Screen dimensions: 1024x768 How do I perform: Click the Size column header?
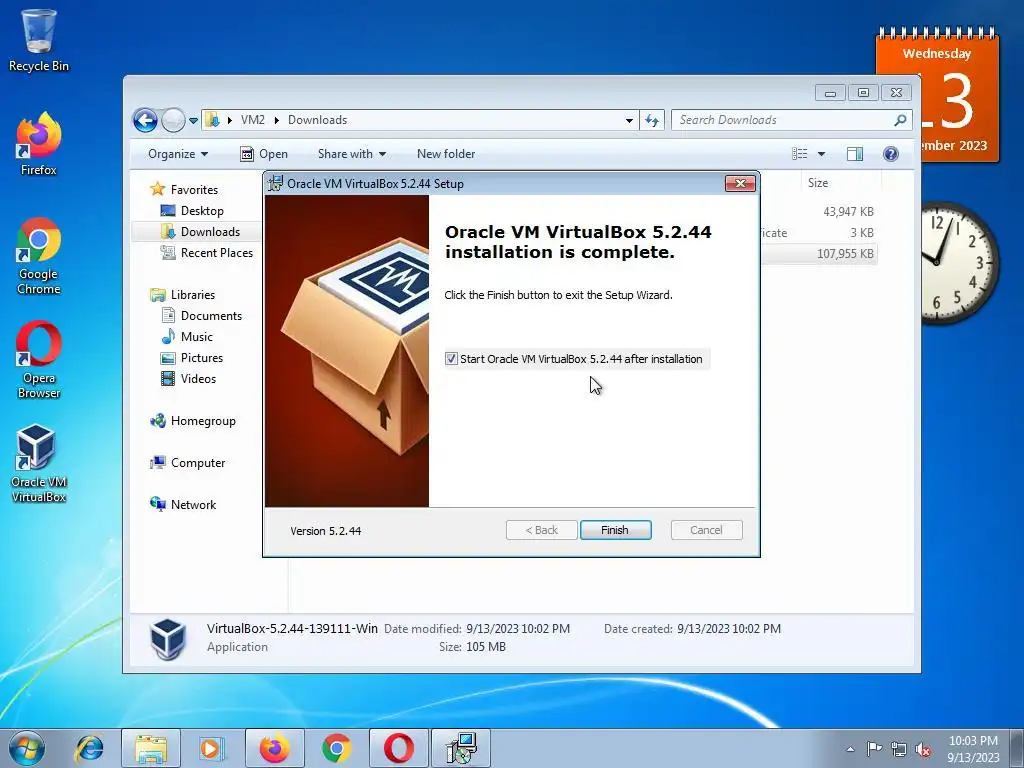[839, 183]
